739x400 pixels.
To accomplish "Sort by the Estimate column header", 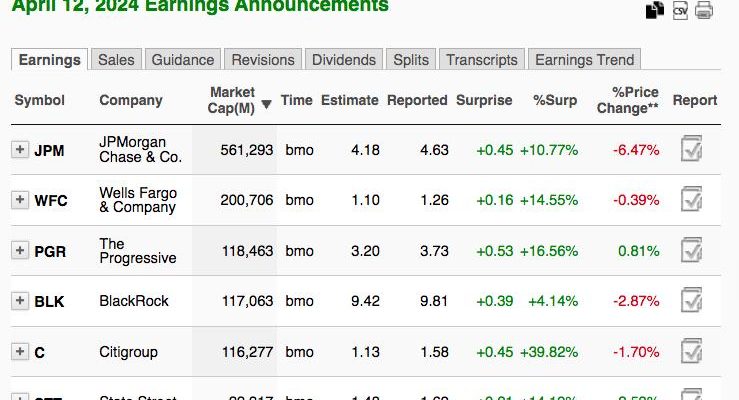I will click(x=350, y=100).
